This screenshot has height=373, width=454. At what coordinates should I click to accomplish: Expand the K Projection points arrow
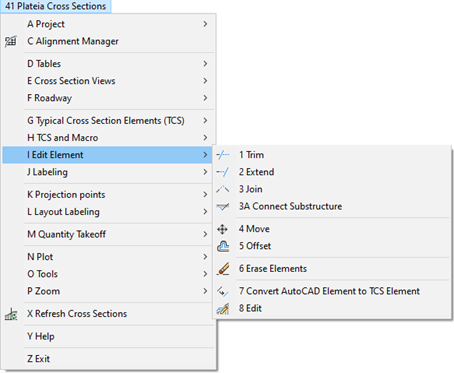(x=205, y=195)
